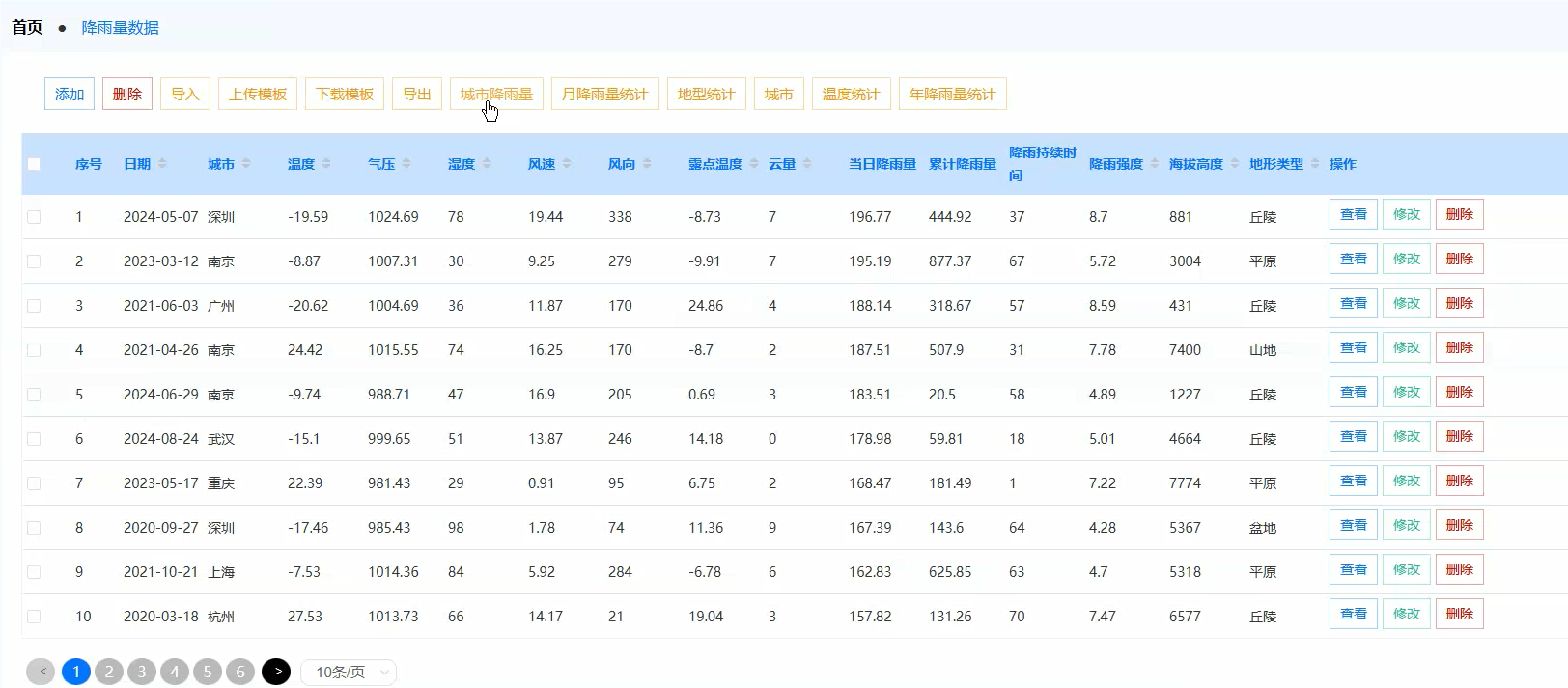
Task: Open 降雨量数据 breadcrumb link
Action: [120, 27]
